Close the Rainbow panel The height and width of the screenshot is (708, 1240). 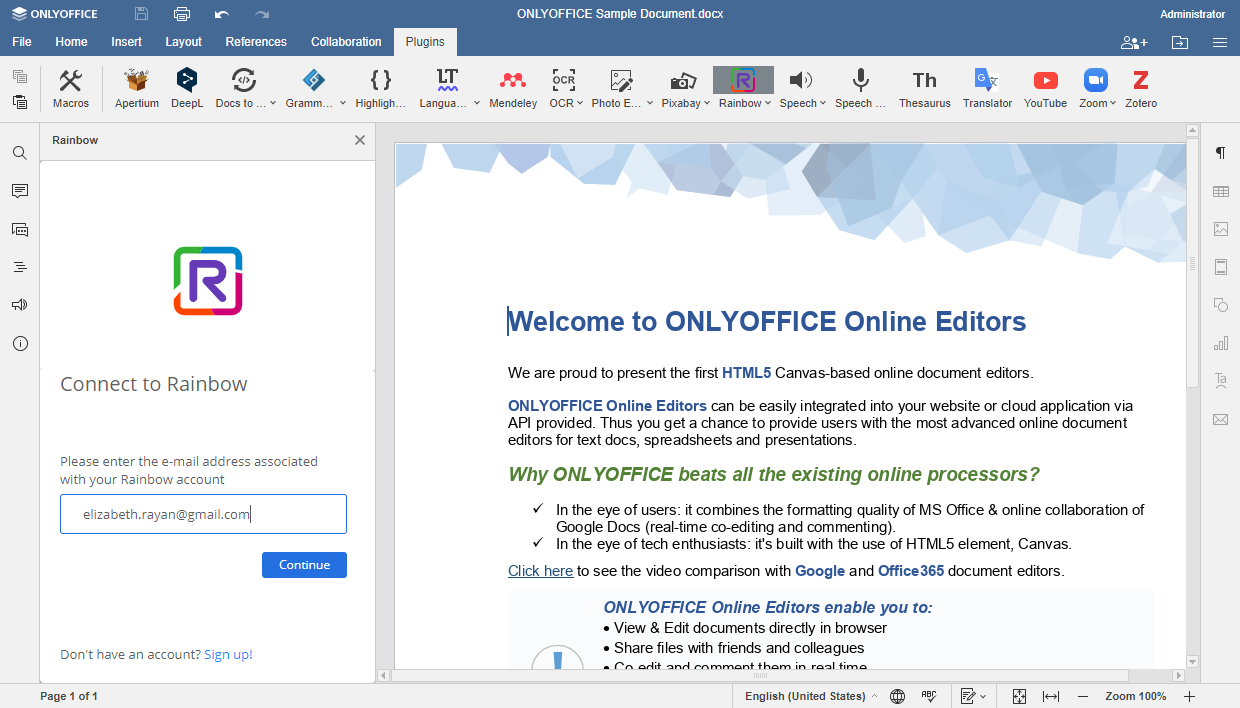coord(360,140)
